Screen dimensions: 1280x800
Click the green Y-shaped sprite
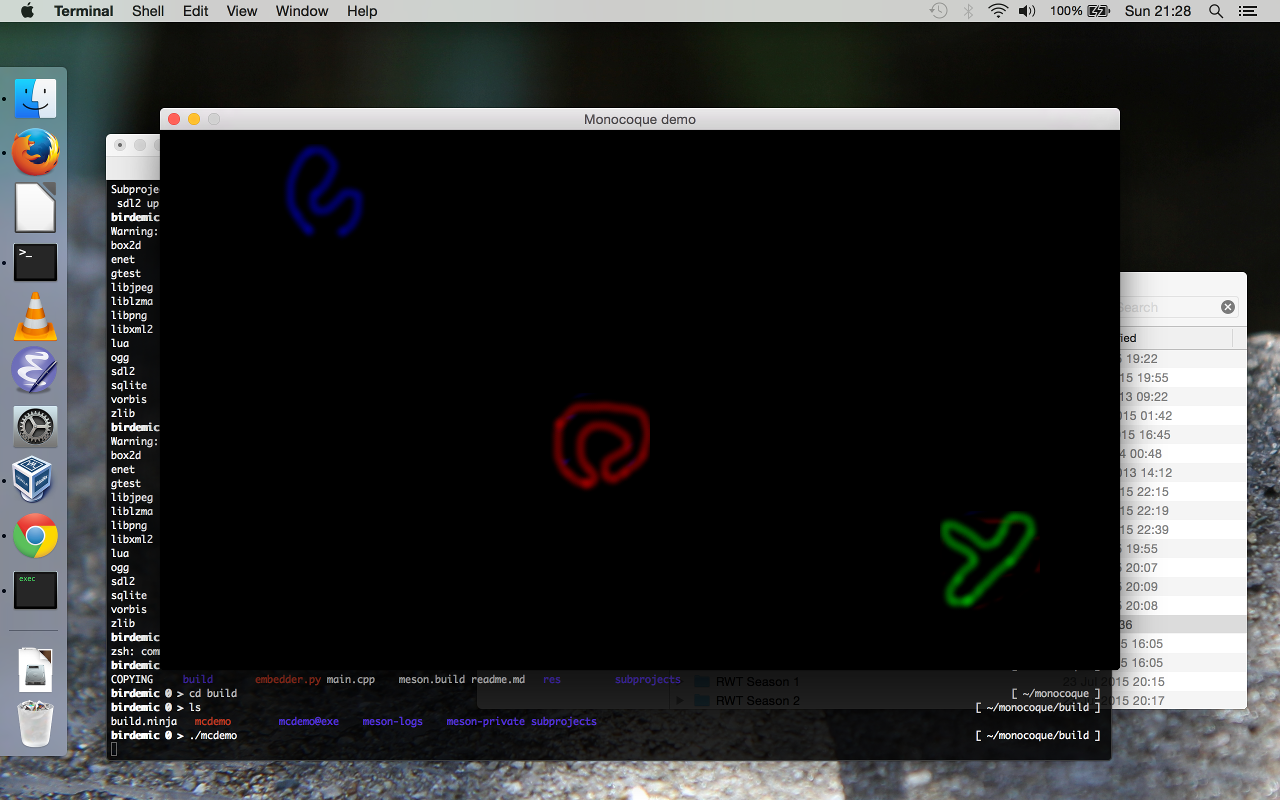[x=986, y=560]
